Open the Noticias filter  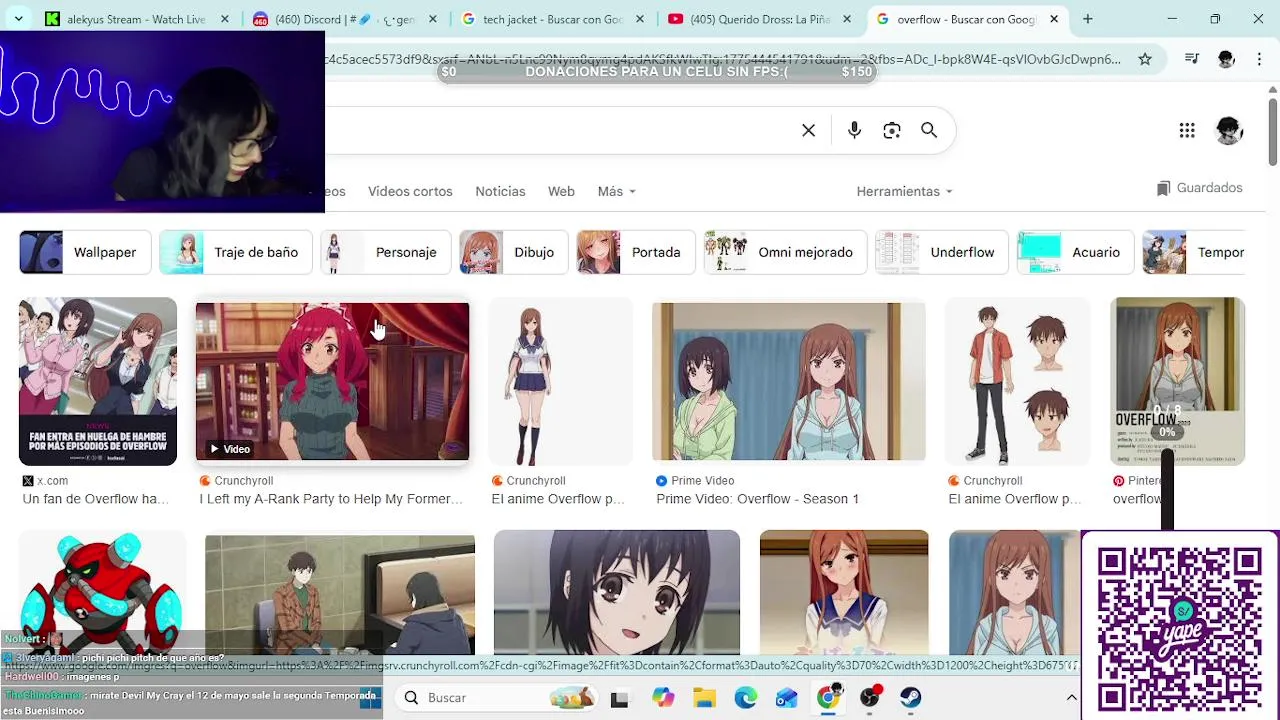500,191
